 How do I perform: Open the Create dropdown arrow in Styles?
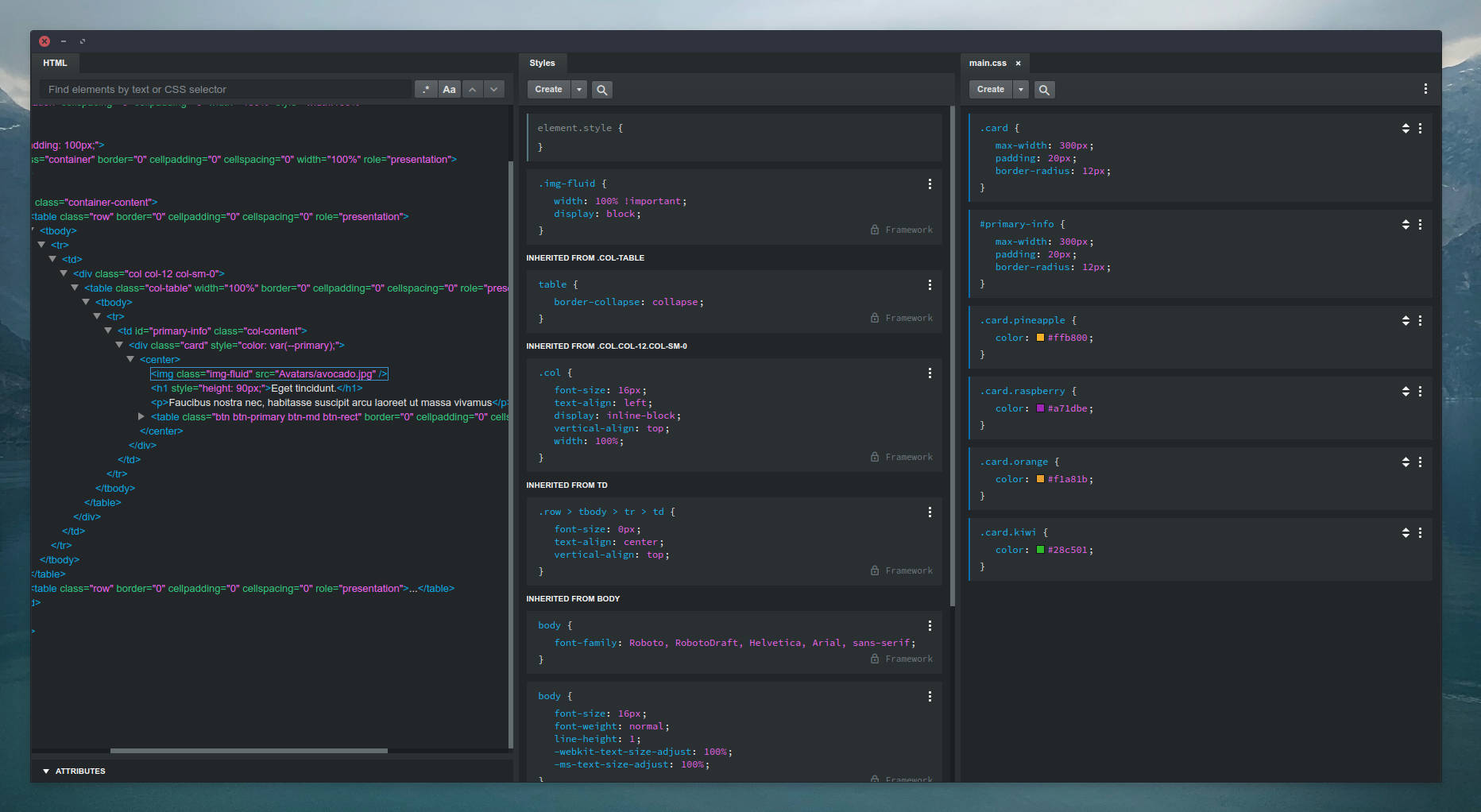[x=579, y=90]
